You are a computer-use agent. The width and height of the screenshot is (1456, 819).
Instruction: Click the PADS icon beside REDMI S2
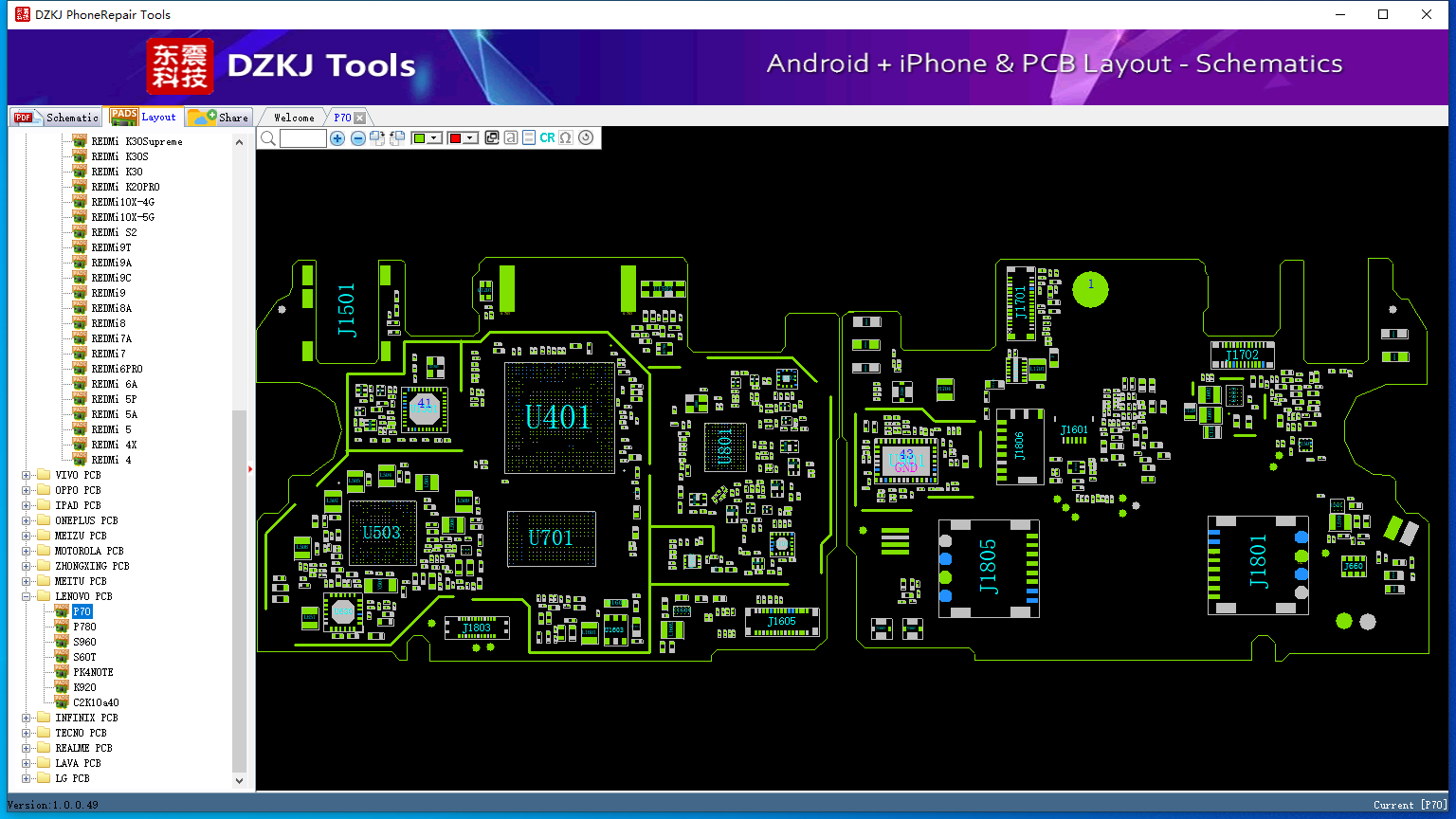tap(80, 232)
